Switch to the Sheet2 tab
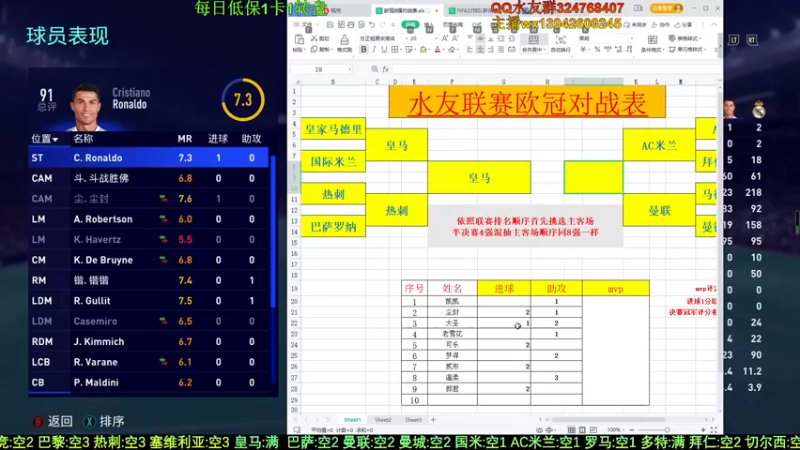This screenshot has width=800, height=450. click(x=383, y=420)
